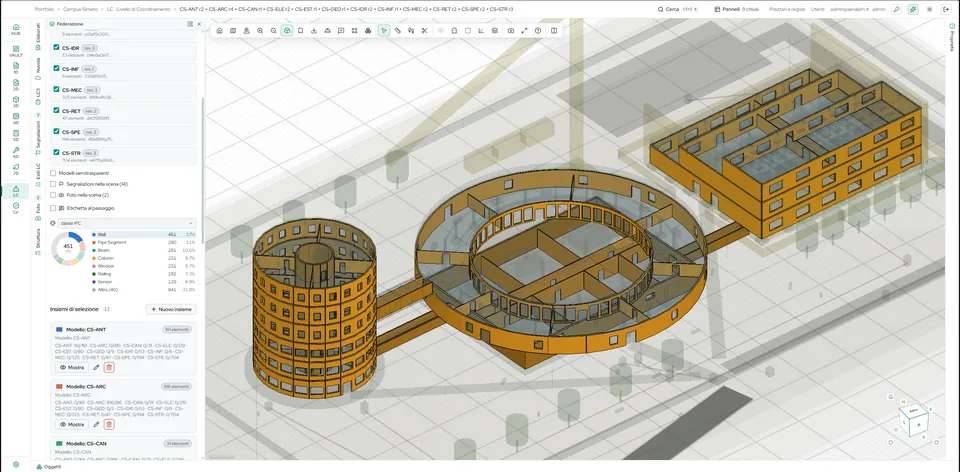This screenshot has width=960, height=472.
Task: Open the Segnalazioni vertical tab
Action: pyautogui.click(x=38, y=132)
